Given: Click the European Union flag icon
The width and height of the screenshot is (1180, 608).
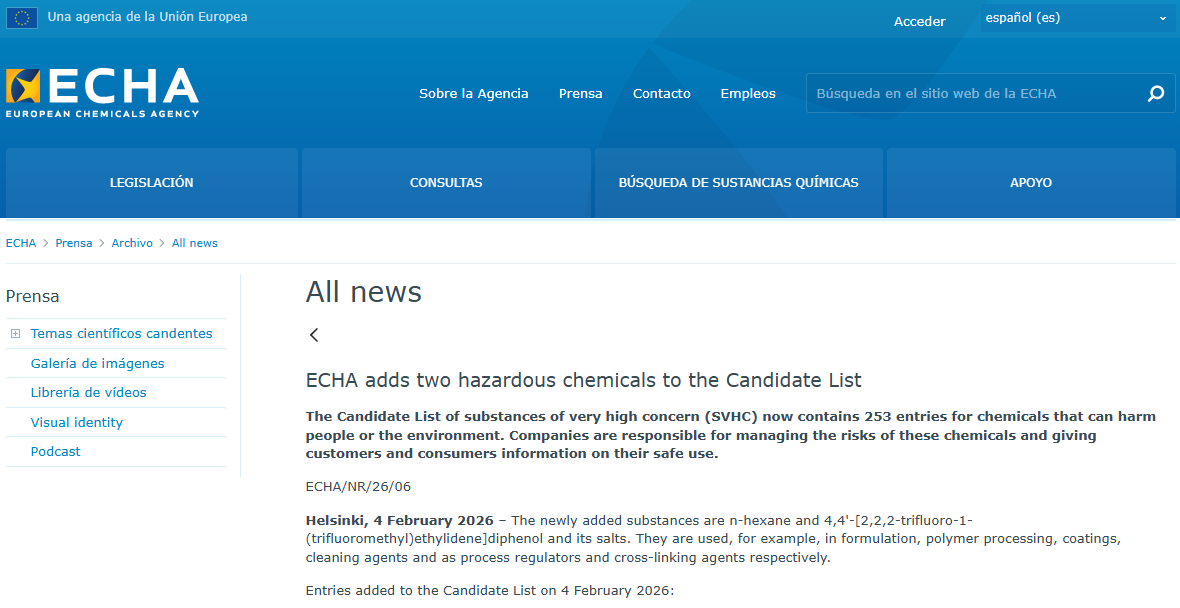Looking at the screenshot, I should (22, 18).
